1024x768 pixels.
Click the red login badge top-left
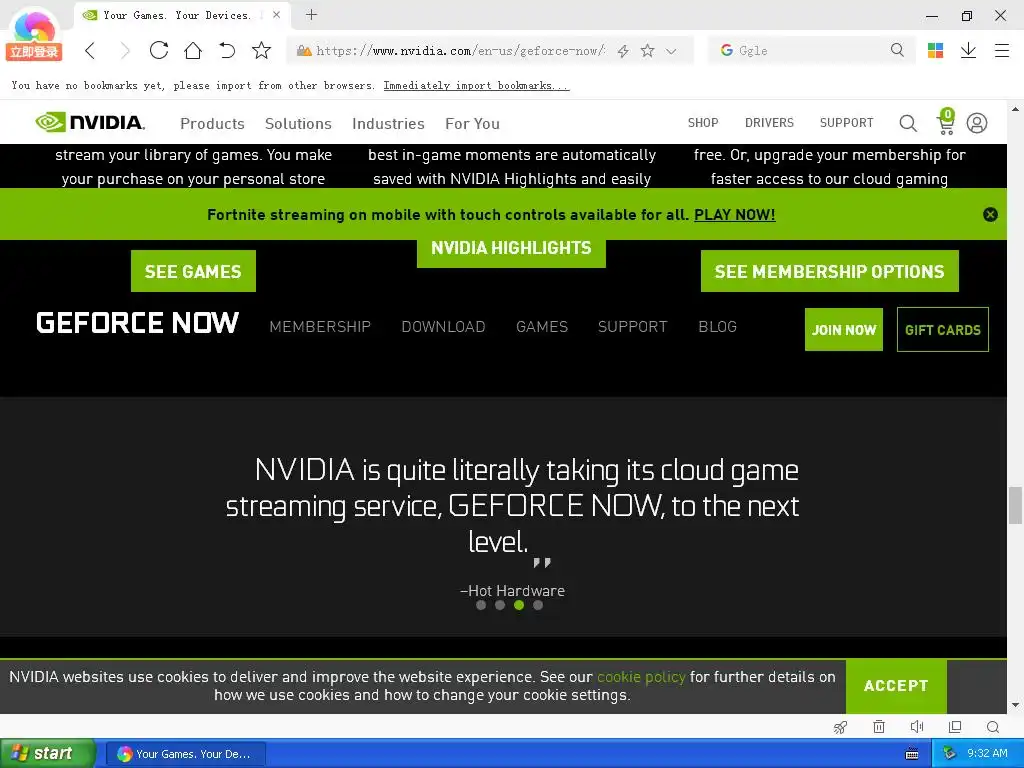click(x=34, y=52)
